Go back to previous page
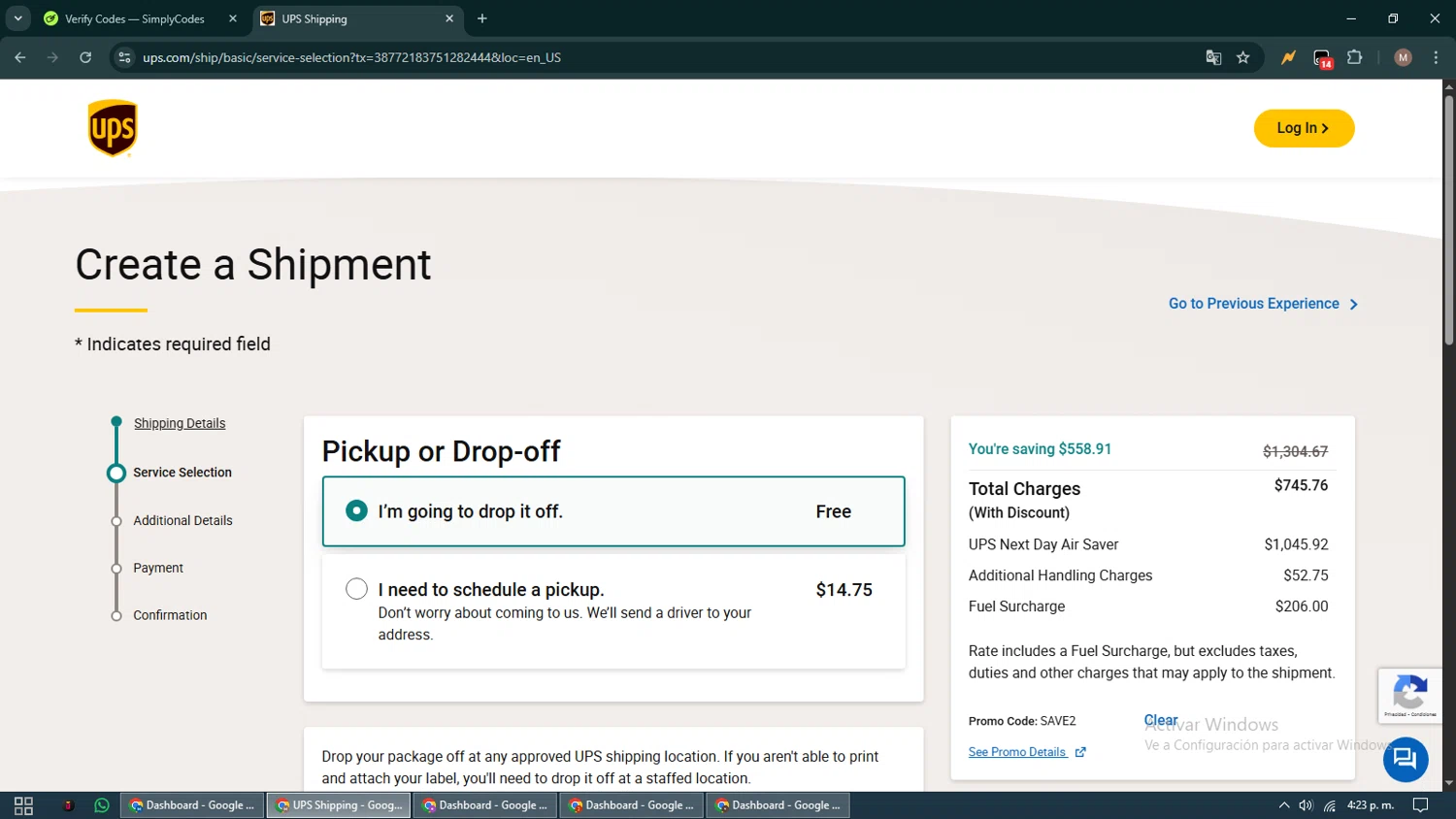 click(x=20, y=57)
